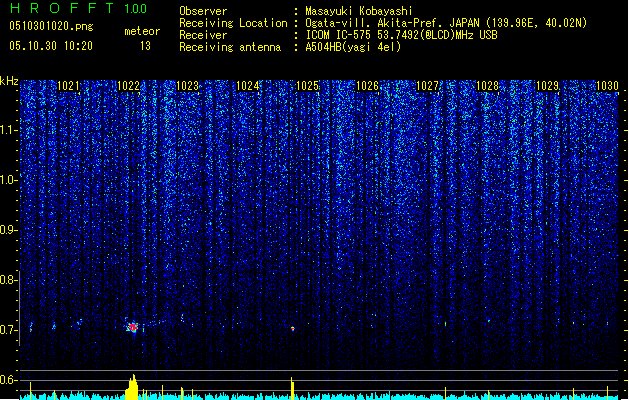629x400 pixels.
Task: Click the 1024 time marker
Action: pyautogui.click(x=248, y=86)
